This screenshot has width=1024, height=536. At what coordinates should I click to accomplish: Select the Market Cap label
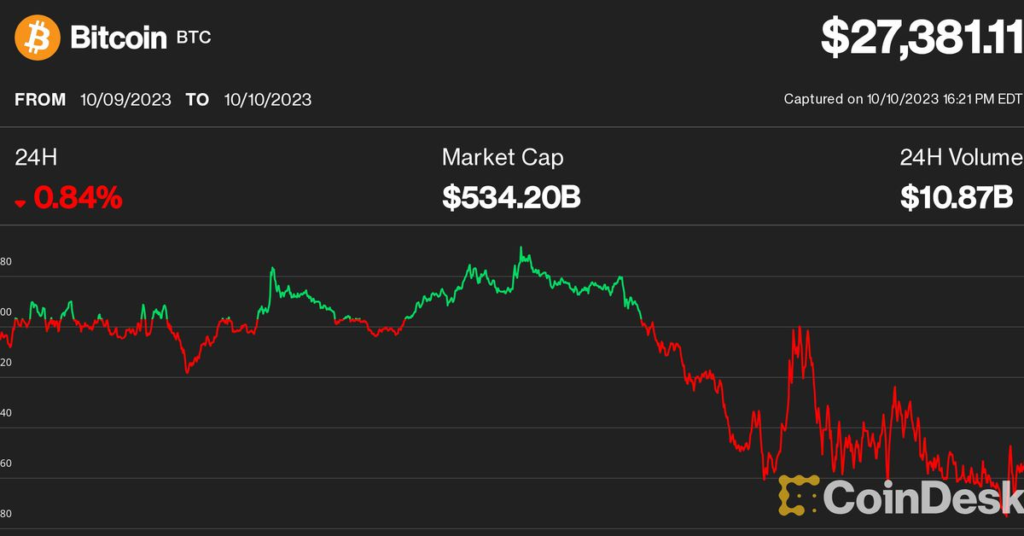pos(502,157)
